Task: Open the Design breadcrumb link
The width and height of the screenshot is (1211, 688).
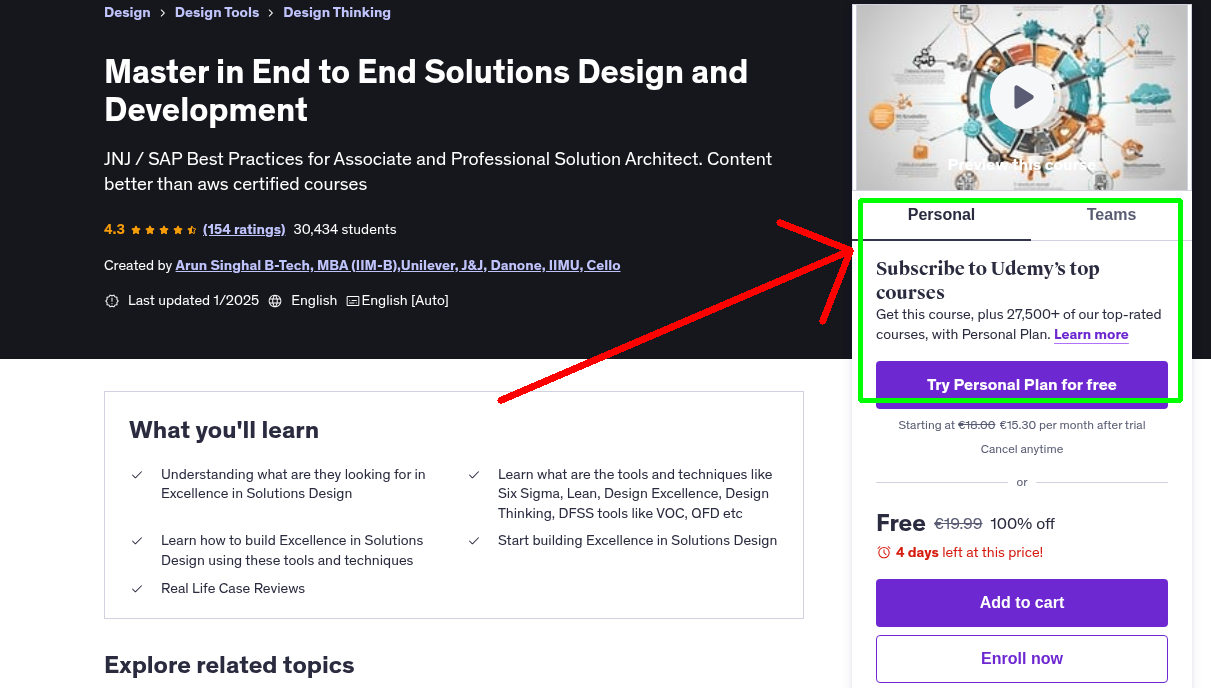Action: click(127, 13)
